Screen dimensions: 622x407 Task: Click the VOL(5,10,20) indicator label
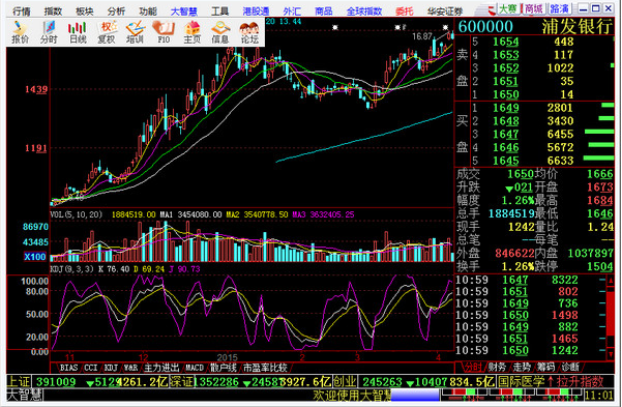point(76,215)
